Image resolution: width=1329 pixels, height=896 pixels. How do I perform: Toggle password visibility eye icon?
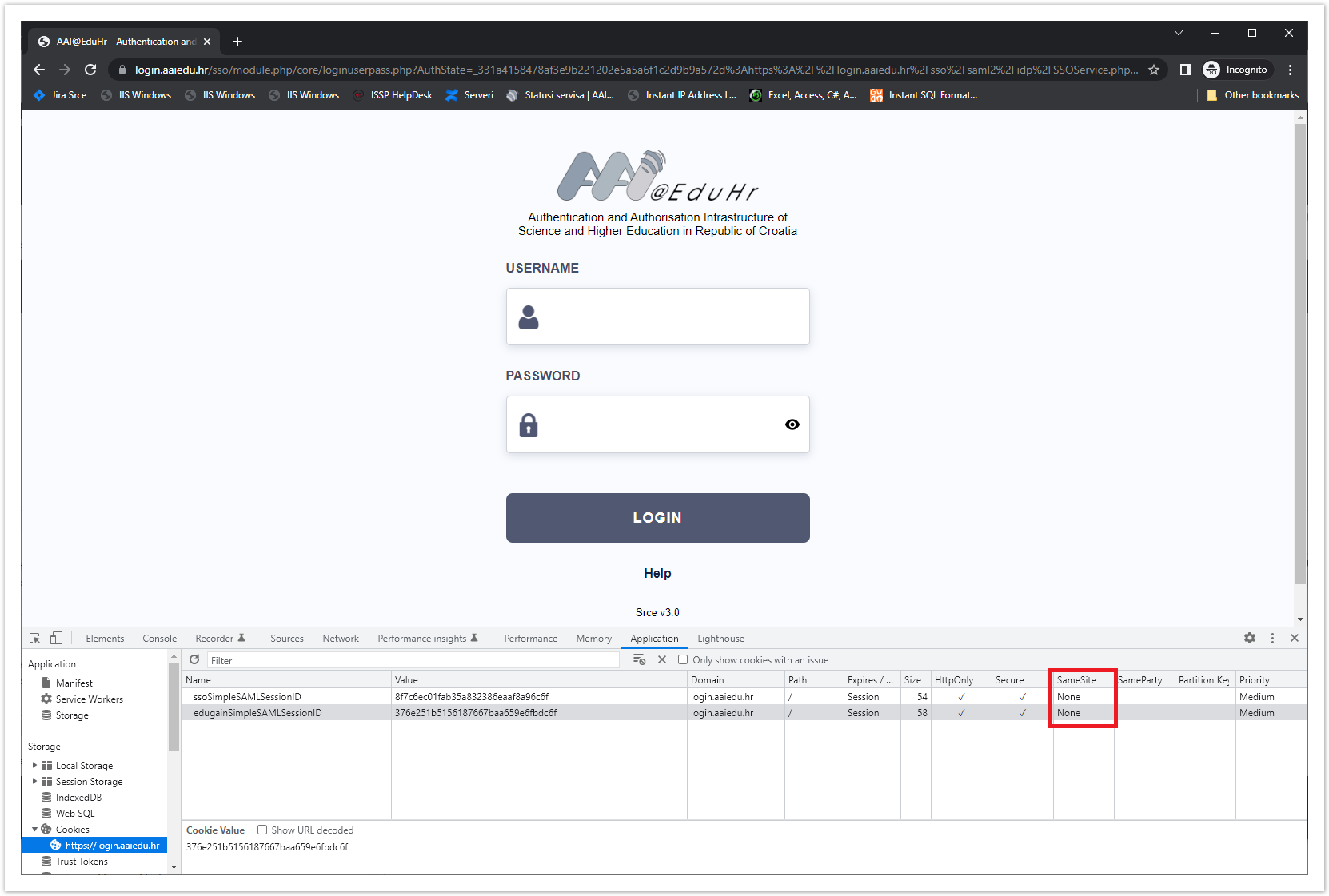[x=792, y=424]
